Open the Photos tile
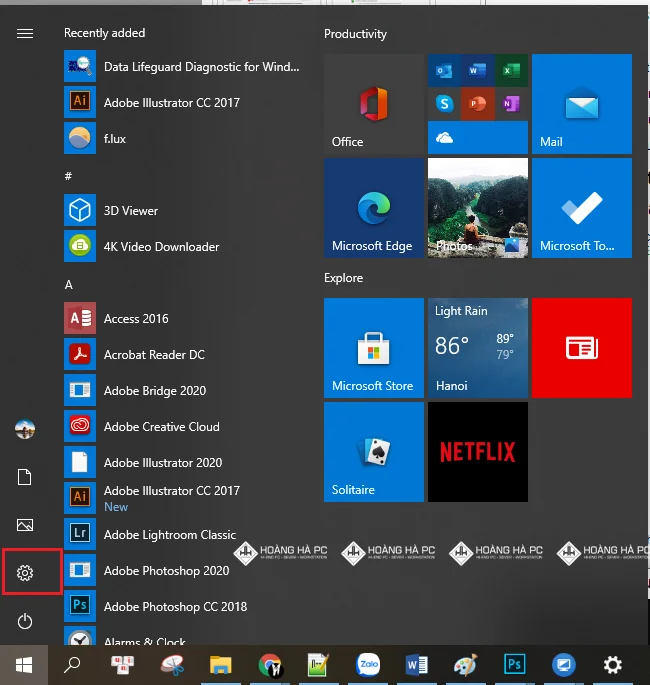This screenshot has height=685, width=650. pos(478,208)
